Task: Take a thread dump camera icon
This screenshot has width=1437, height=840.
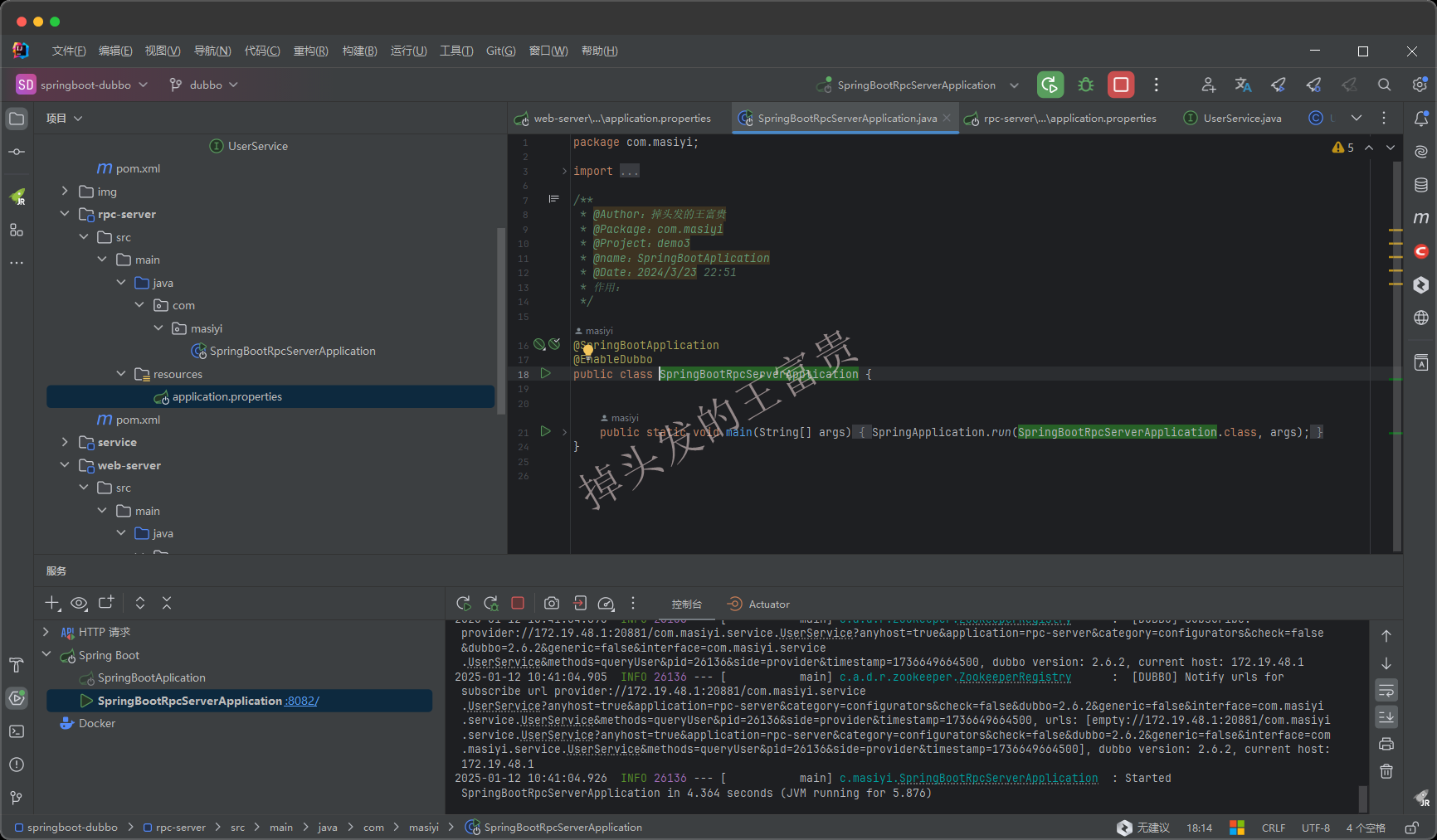Action: pos(552,604)
